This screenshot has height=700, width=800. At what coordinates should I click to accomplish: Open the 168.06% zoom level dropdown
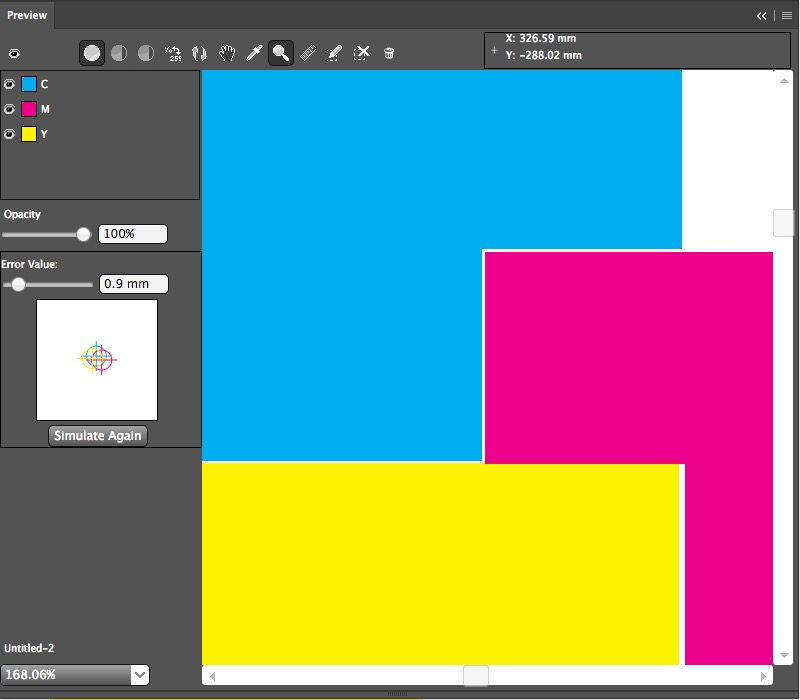(x=140, y=675)
